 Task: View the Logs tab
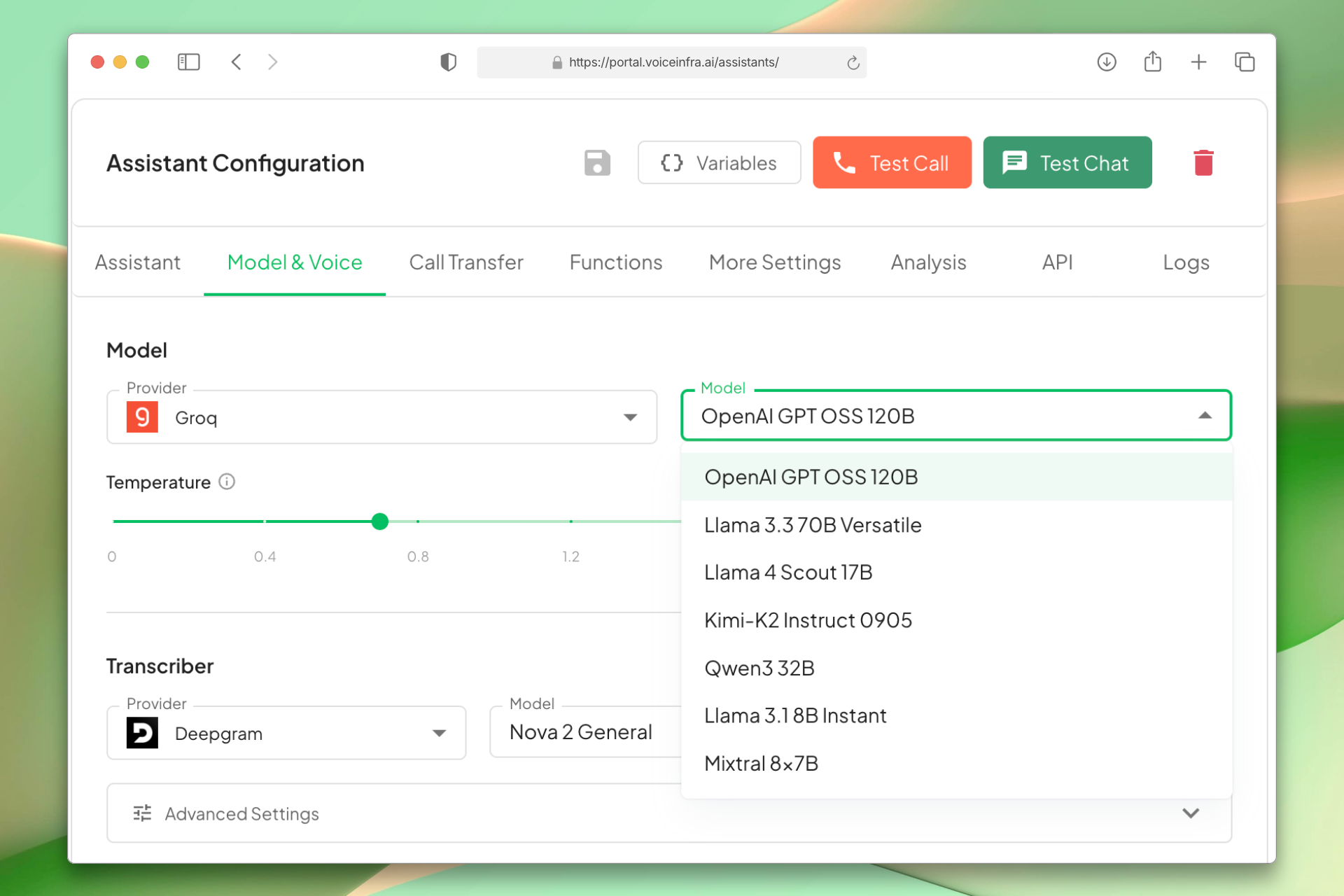[1186, 262]
